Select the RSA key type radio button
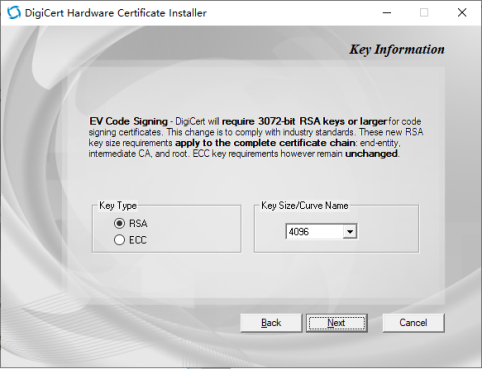The height and width of the screenshot is (369, 482). tap(119, 223)
